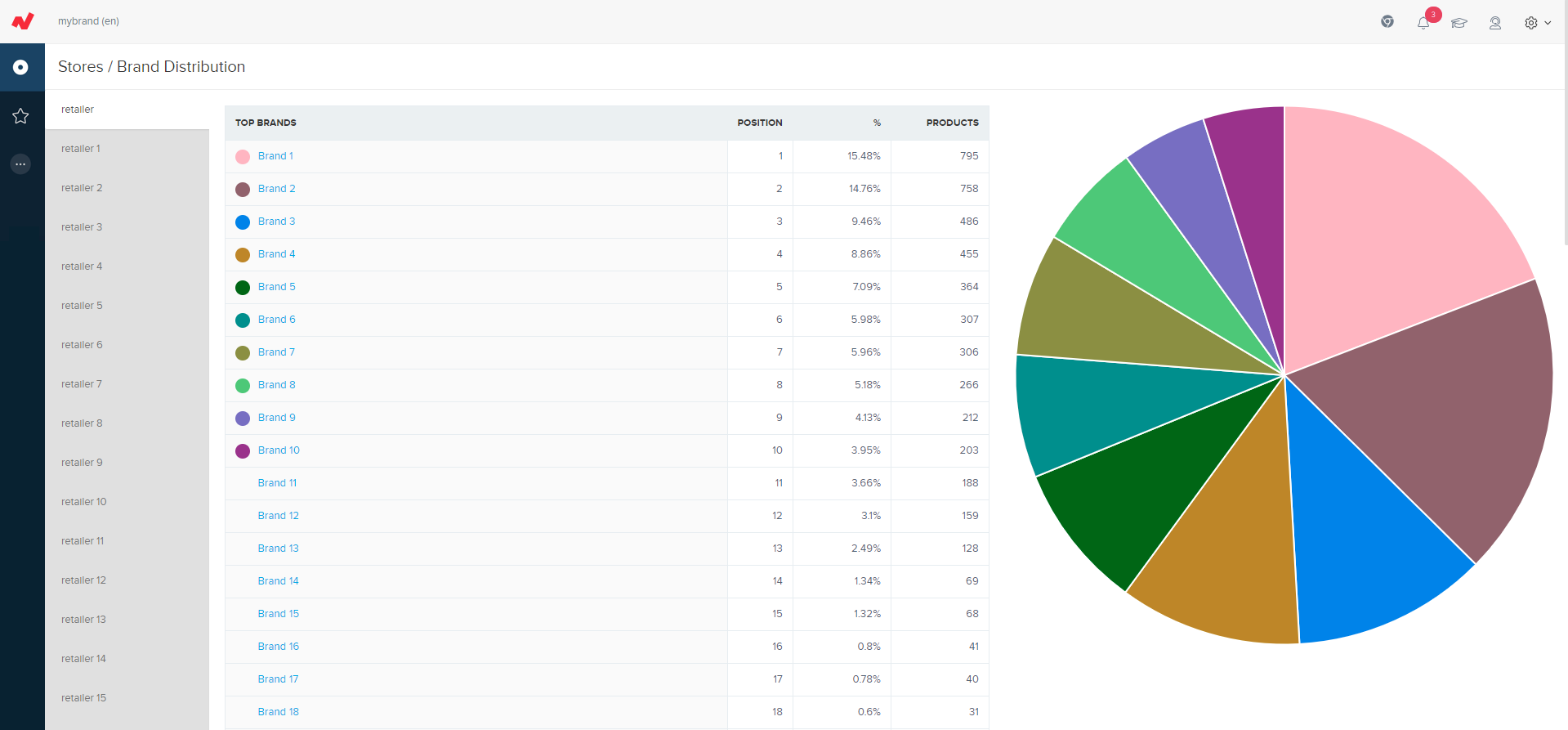The width and height of the screenshot is (1568, 730).
Task: Select the 'retailer' tab at top of list
Action: coord(127,110)
